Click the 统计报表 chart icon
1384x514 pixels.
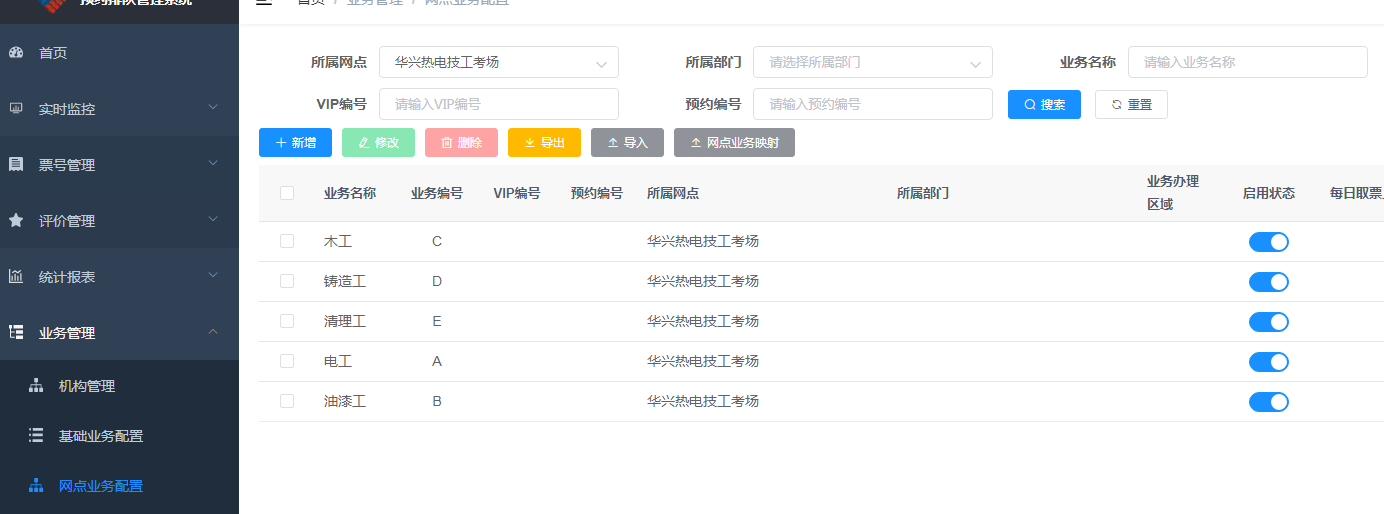(16, 277)
